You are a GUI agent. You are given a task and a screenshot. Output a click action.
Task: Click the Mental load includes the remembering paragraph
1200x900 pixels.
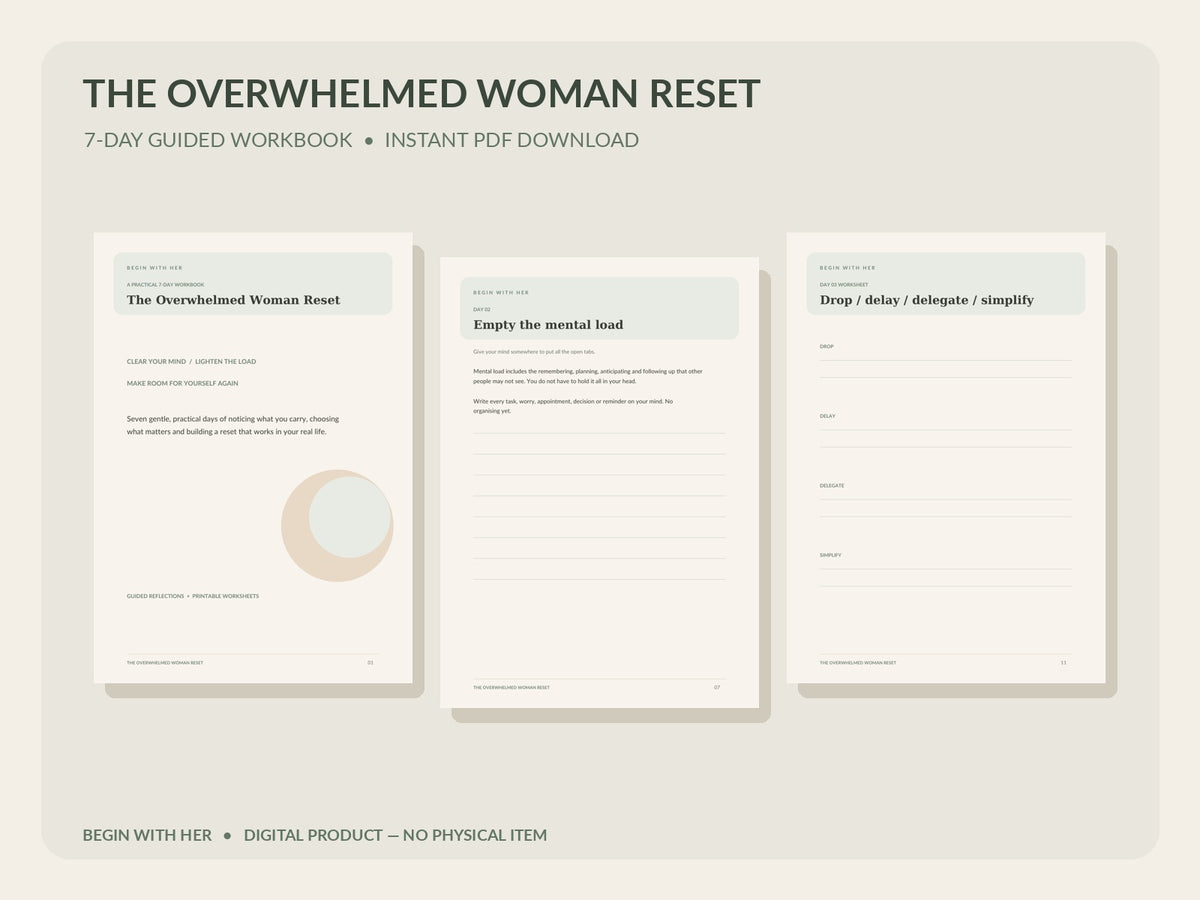coord(588,376)
